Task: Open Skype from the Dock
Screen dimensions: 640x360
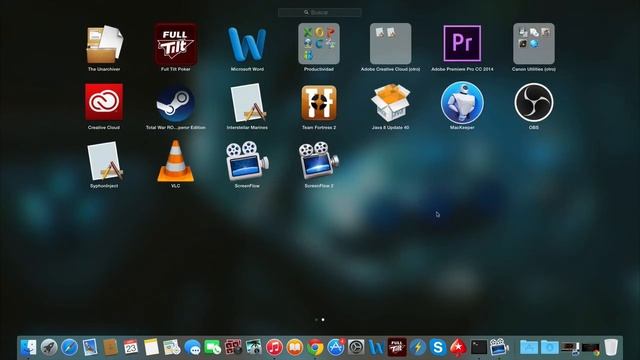Action: point(438,347)
